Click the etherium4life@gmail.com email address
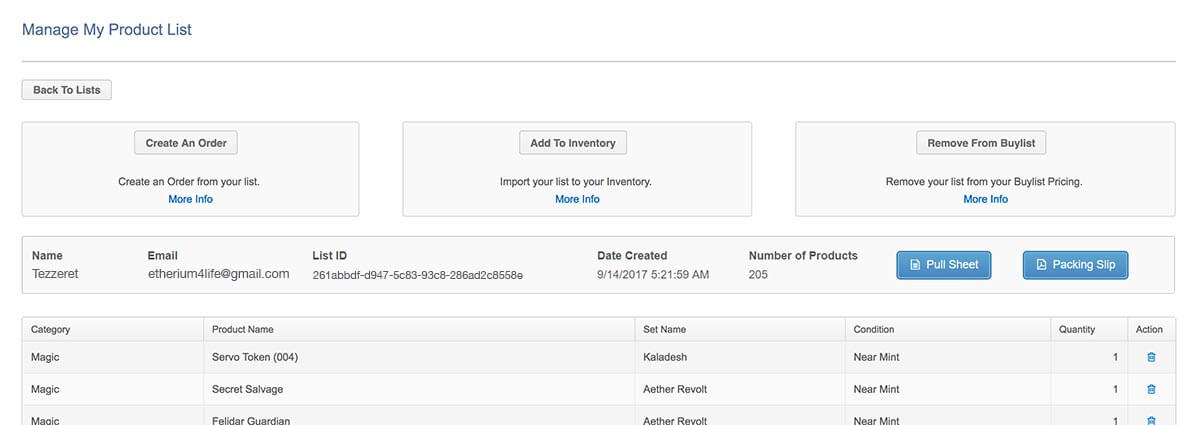 point(218,274)
